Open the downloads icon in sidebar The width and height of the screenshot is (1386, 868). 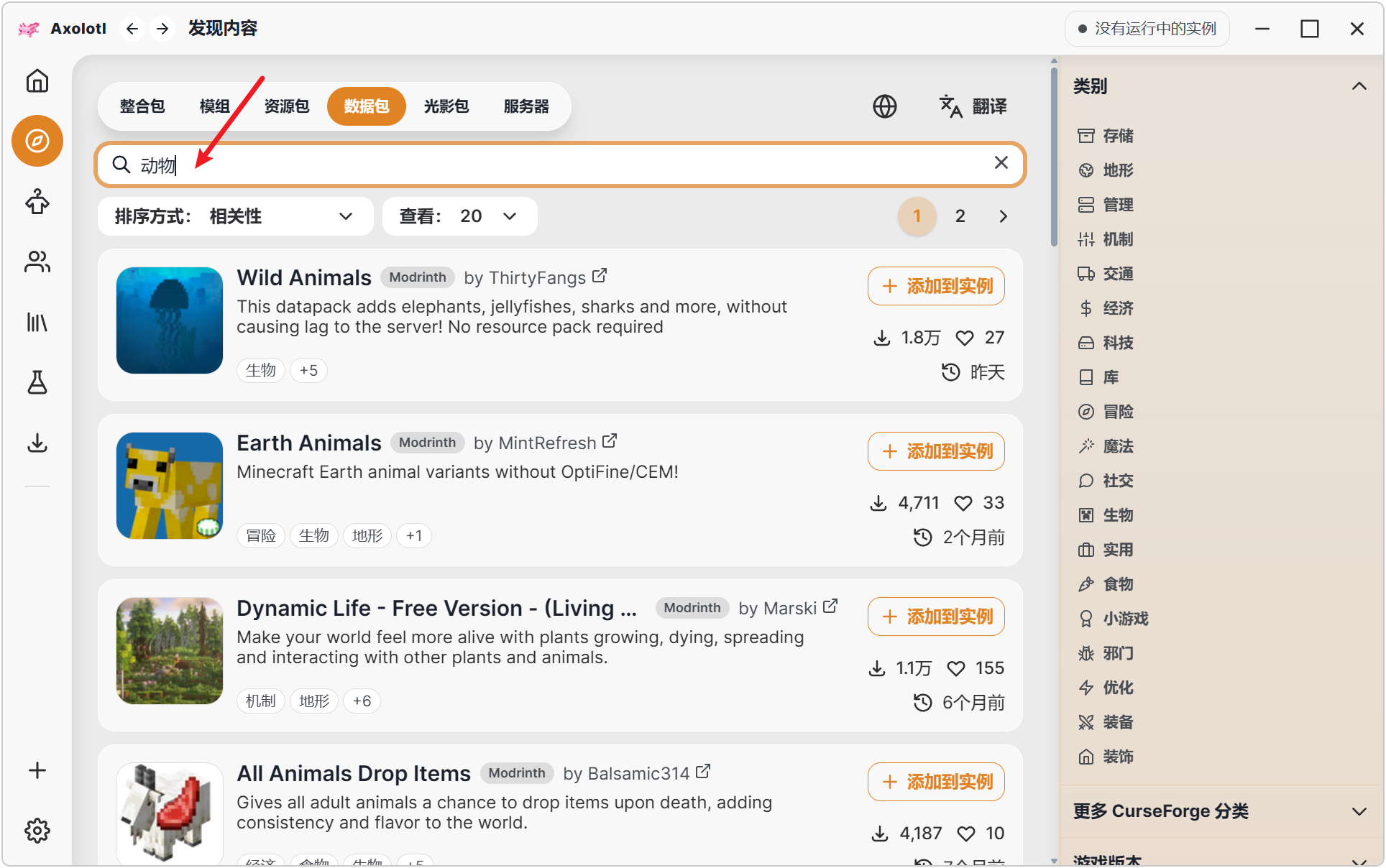point(37,443)
